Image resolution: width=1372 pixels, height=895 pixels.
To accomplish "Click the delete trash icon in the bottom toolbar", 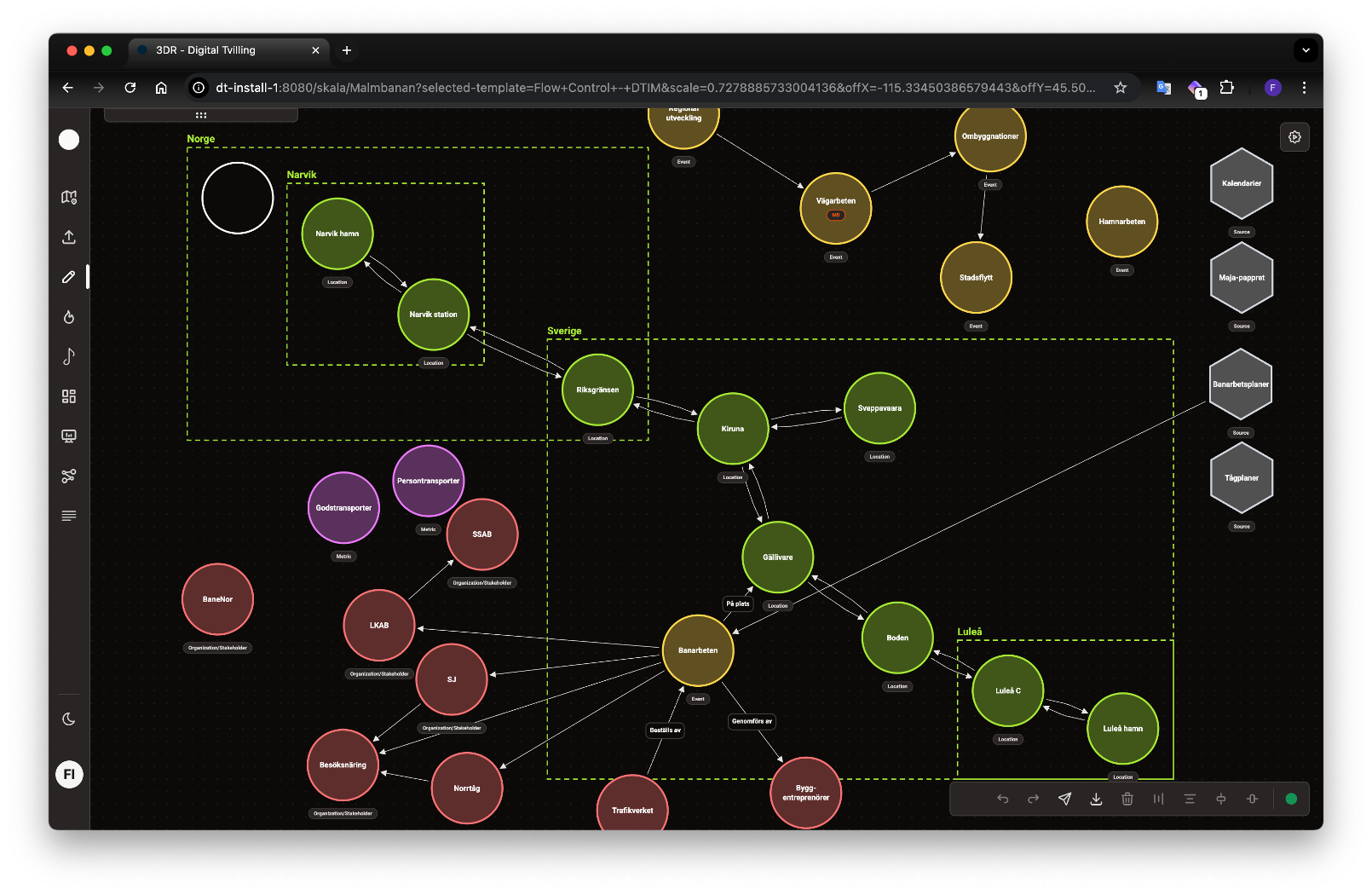I will click(1127, 799).
